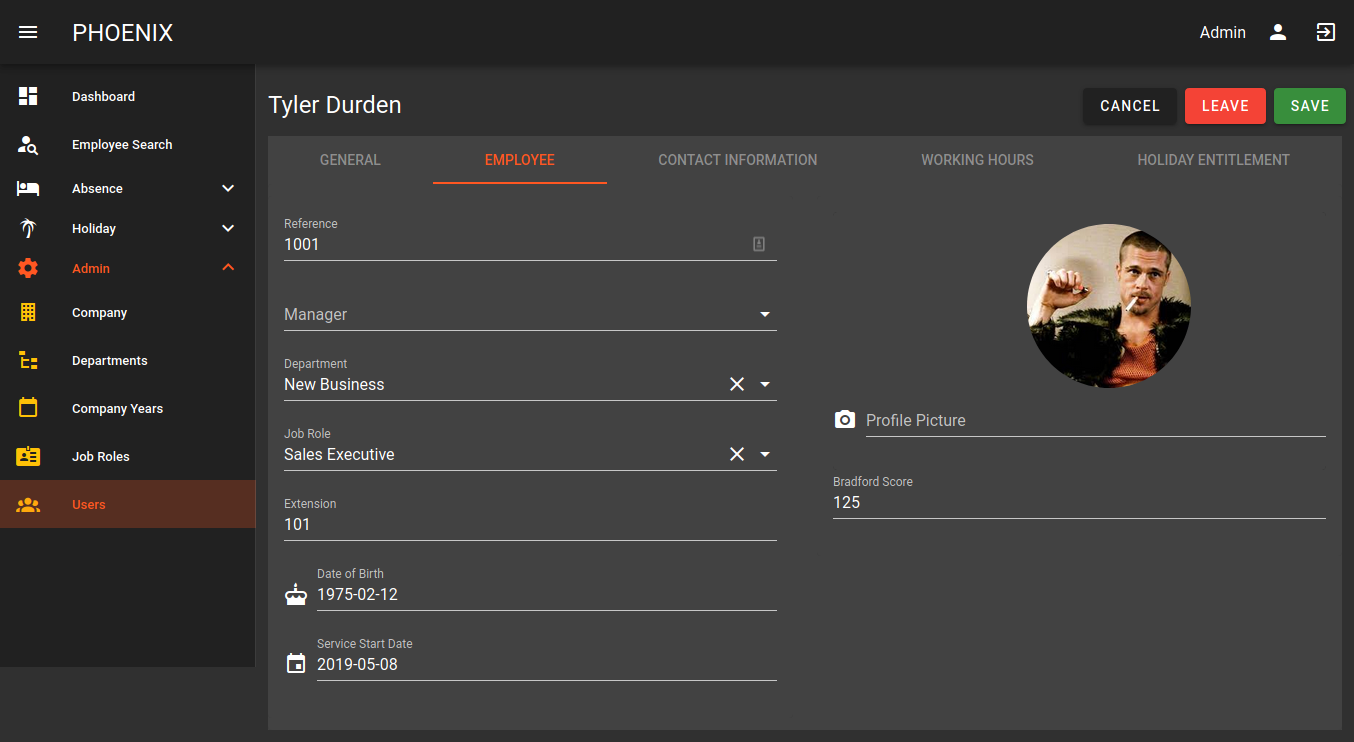The width and height of the screenshot is (1354, 742).
Task: Expand the Holiday submenu chevron
Action: pos(228,228)
